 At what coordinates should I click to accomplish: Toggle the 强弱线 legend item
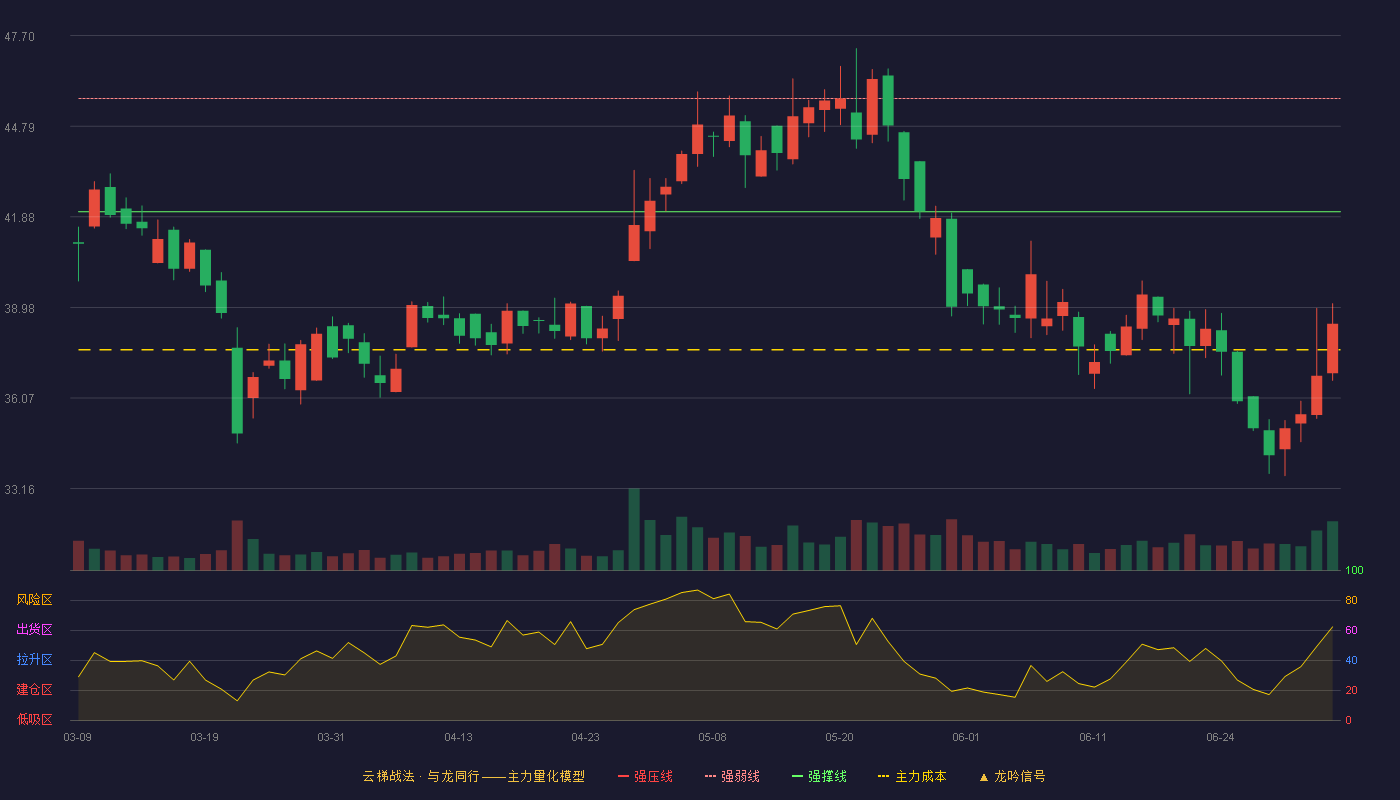(x=732, y=776)
